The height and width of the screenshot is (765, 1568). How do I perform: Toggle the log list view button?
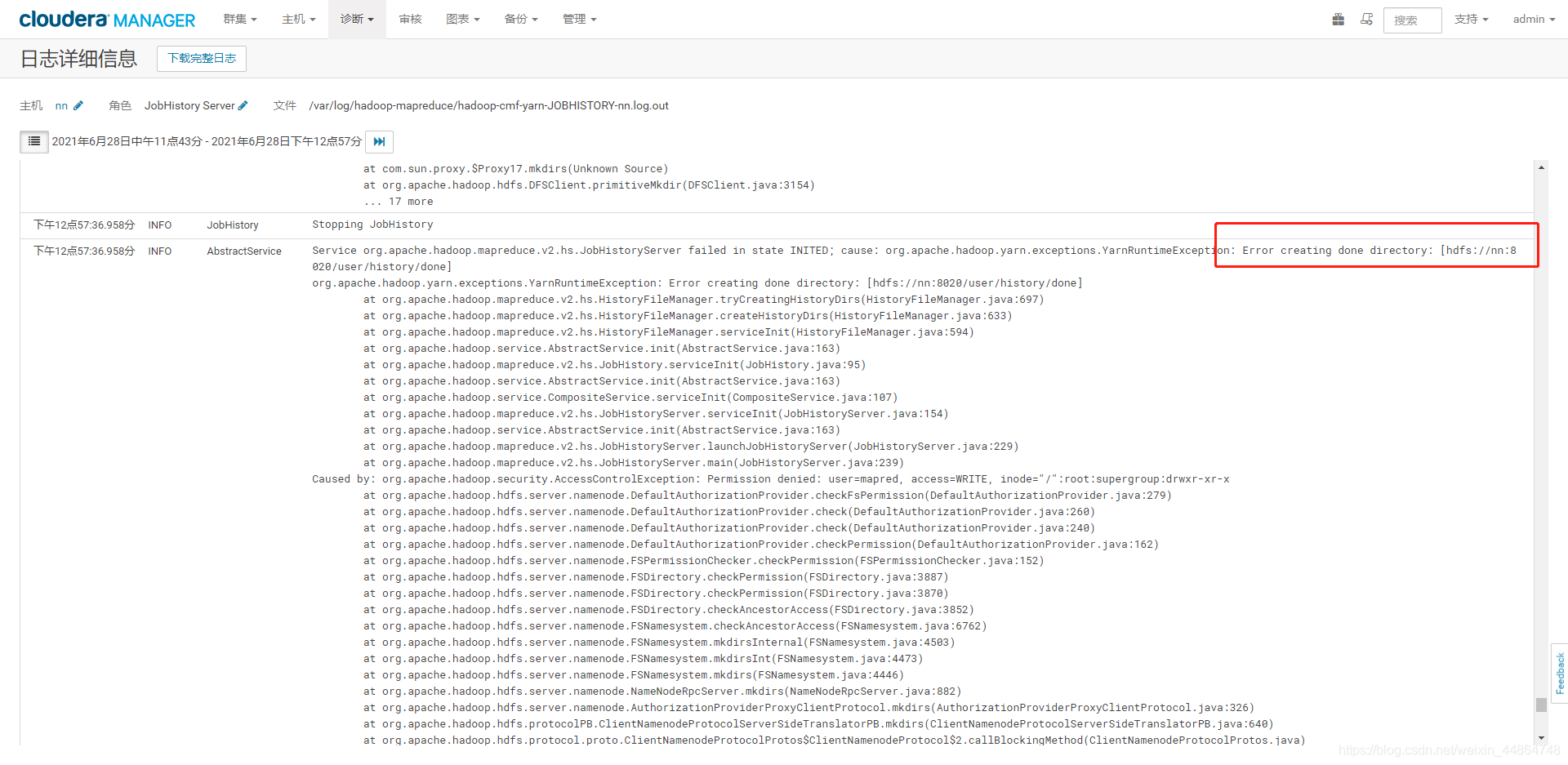[x=34, y=141]
